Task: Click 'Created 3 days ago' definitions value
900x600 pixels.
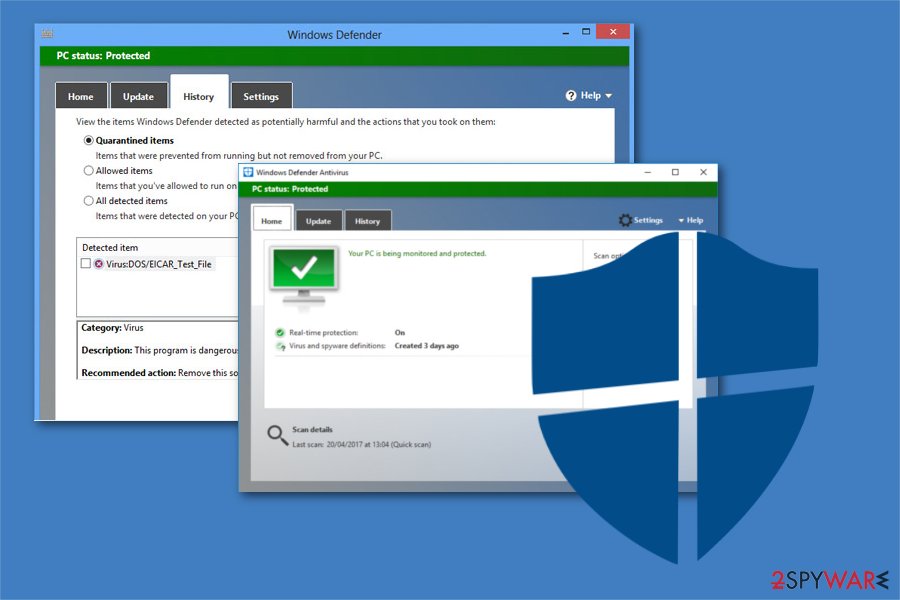Action: 426,346
